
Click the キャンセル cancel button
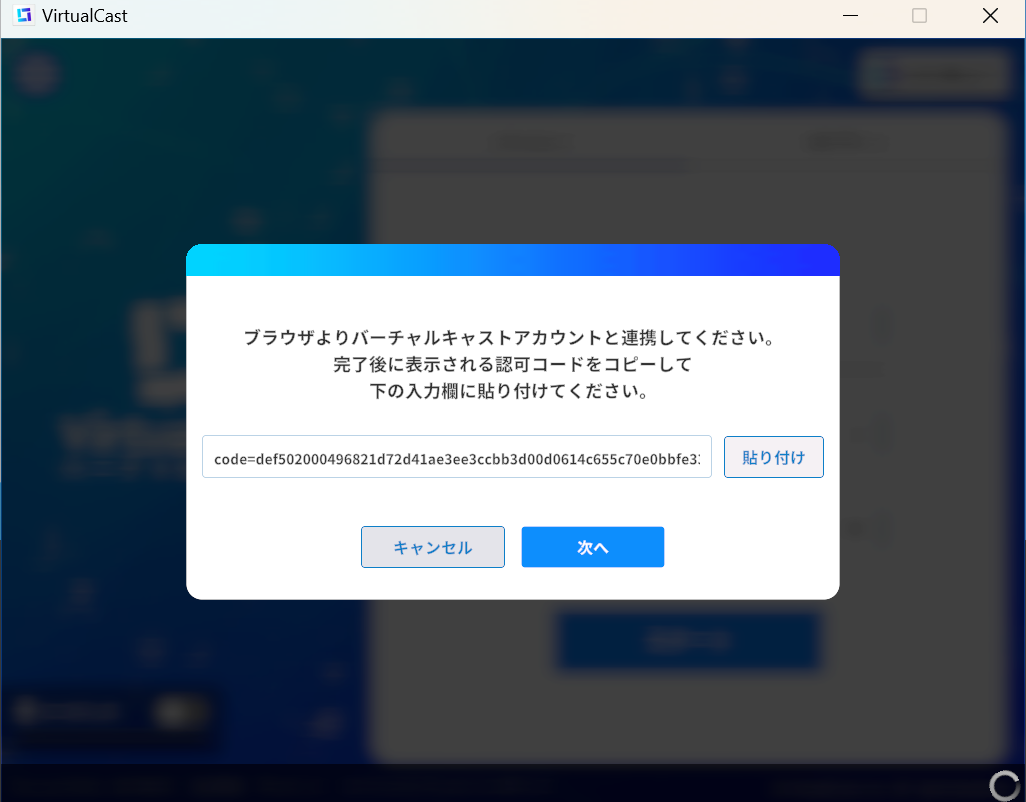pyautogui.click(x=433, y=547)
